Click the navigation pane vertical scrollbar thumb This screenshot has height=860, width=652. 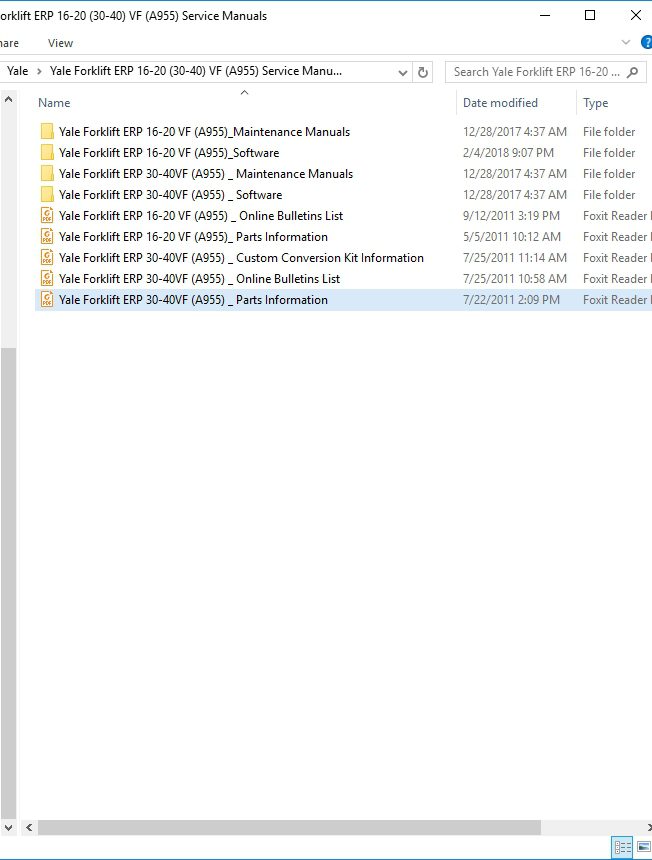pyautogui.click(x=8, y=582)
